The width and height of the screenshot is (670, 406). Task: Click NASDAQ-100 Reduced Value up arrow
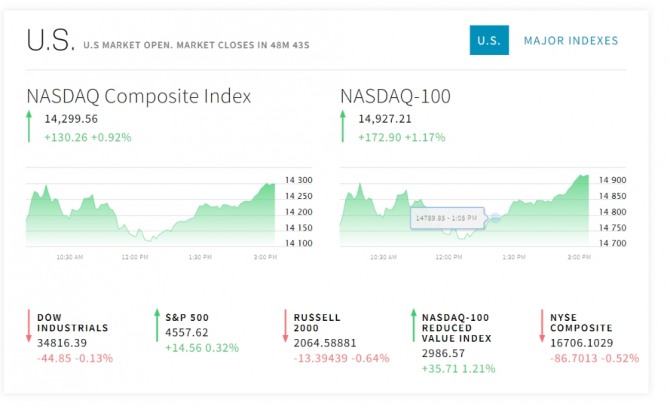pos(414,325)
